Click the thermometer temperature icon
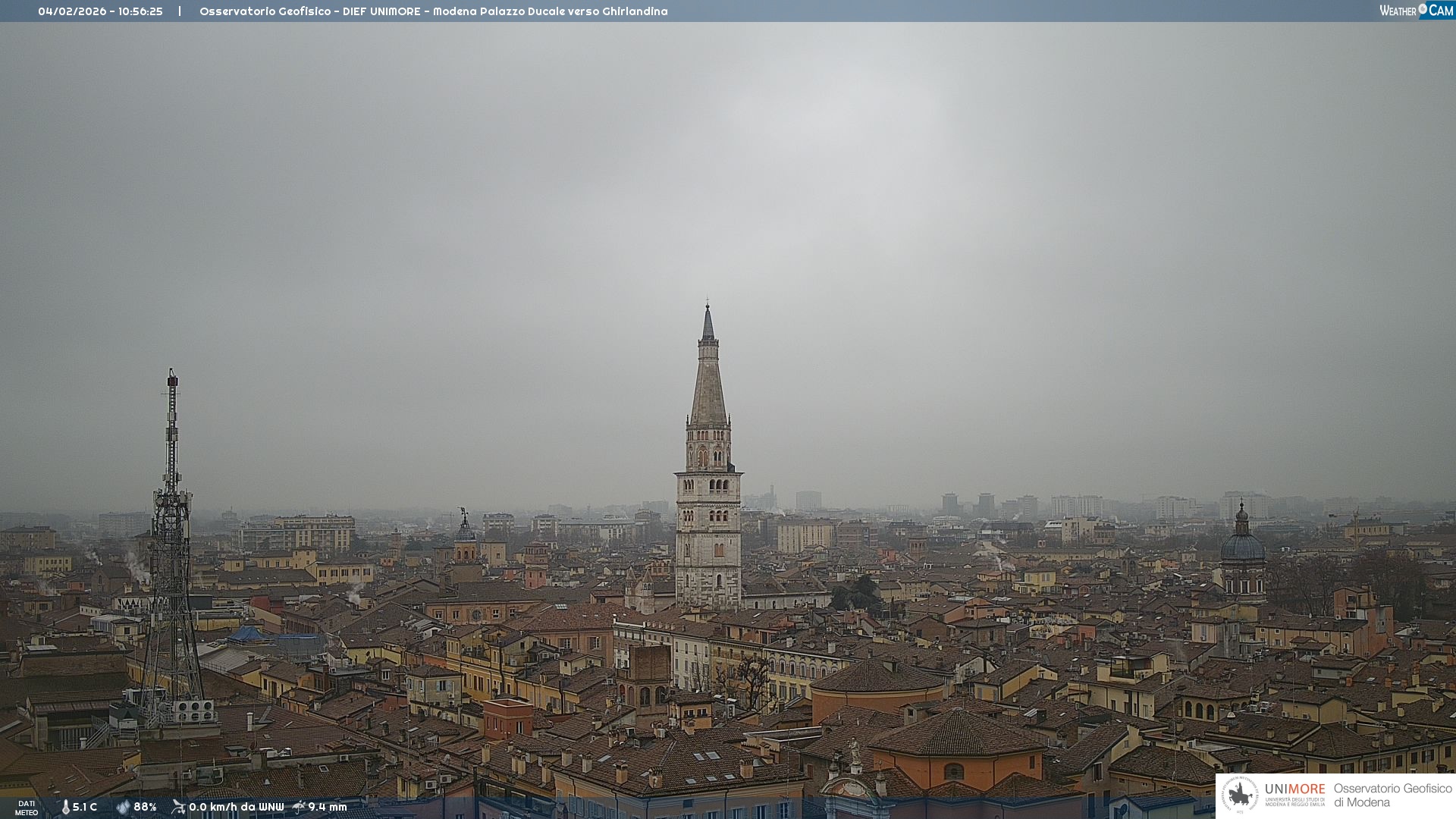1456x819 pixels. (x=65, y=808)
